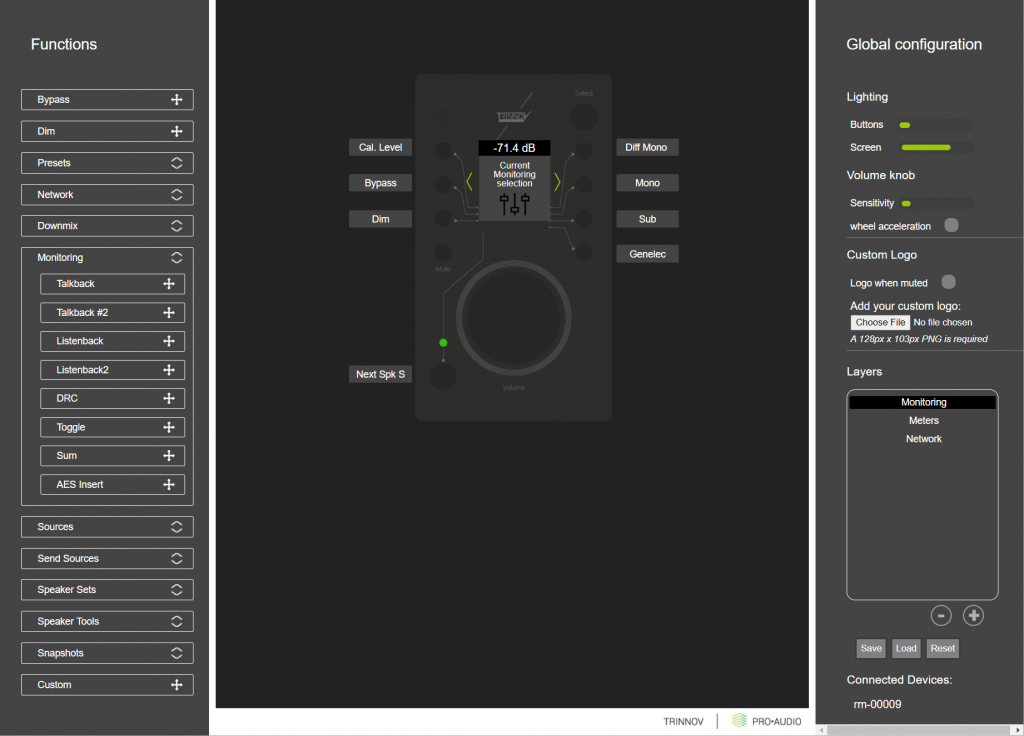The image size is (1024, 736).
Task: Click the monitoring sliders icon on device screen
Action: click(x=514, y=204)
